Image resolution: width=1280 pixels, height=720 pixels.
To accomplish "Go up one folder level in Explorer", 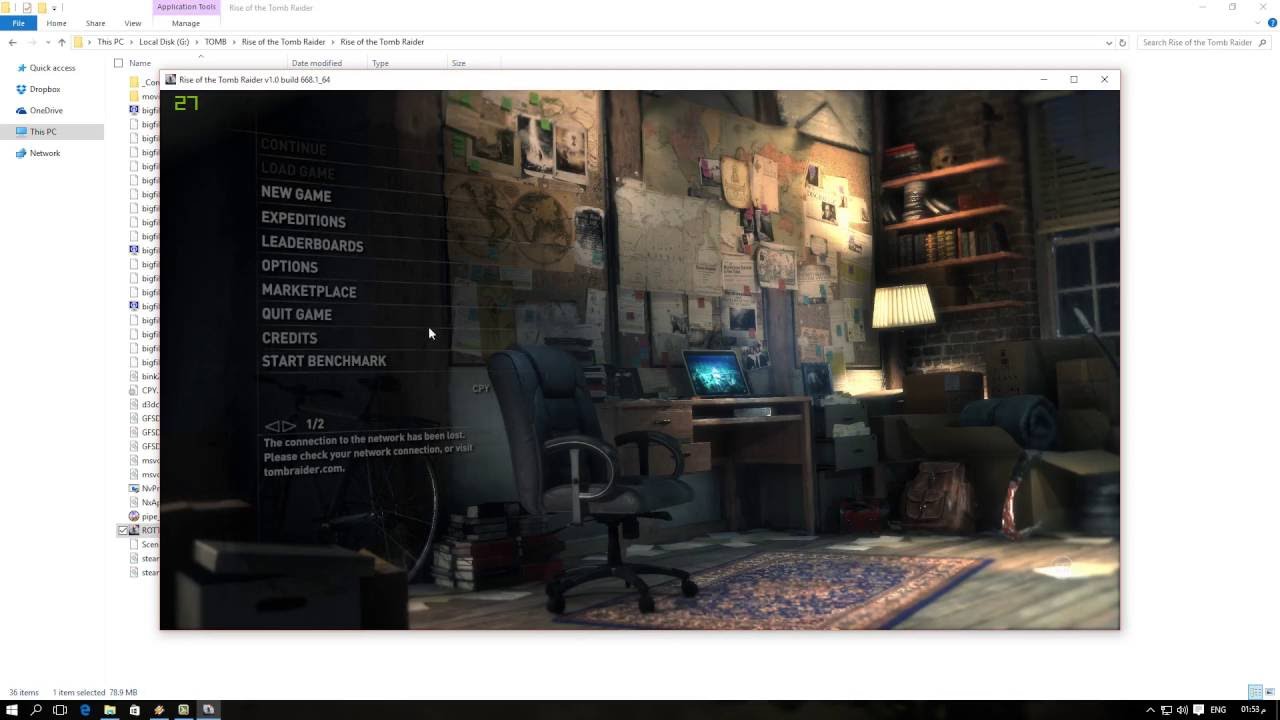I will 61,42.
